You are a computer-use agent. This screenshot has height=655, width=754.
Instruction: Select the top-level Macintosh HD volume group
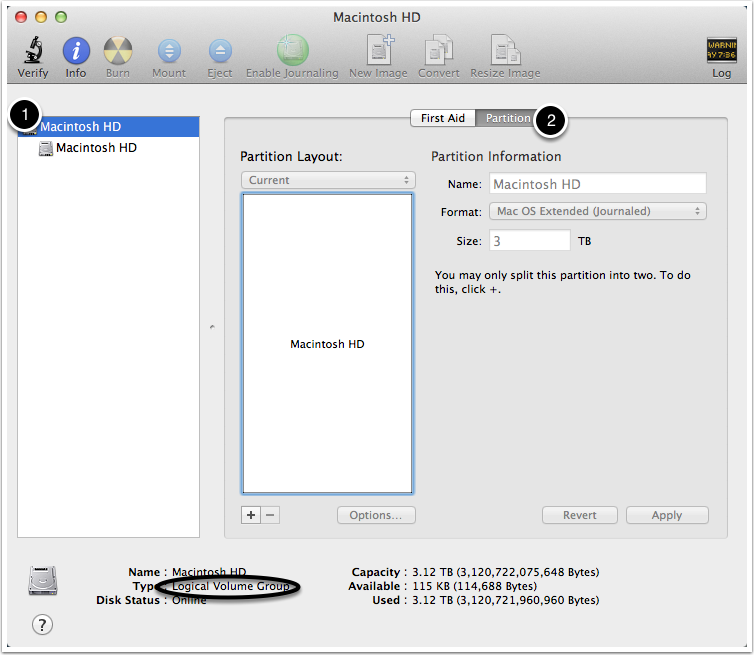coord(108,126)
